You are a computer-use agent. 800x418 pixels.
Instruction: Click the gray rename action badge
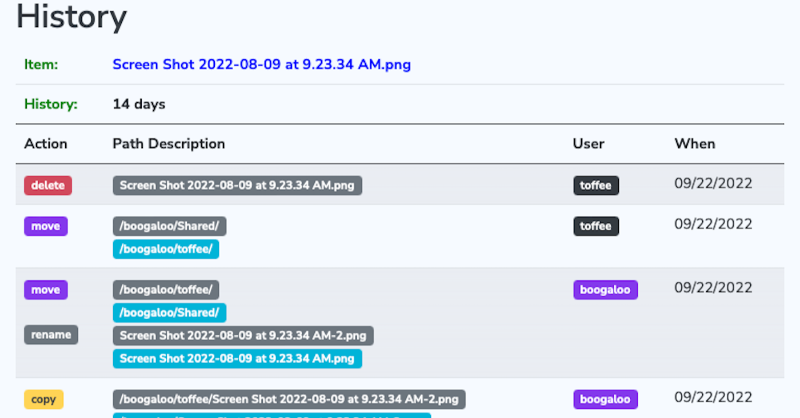click(51, 335)
